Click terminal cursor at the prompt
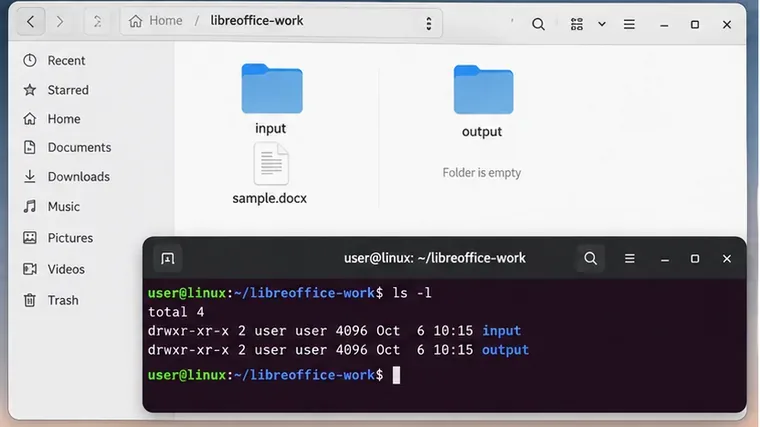Viewport: 760px width, 427px height. pyautogui.click(x=396, y=375)
